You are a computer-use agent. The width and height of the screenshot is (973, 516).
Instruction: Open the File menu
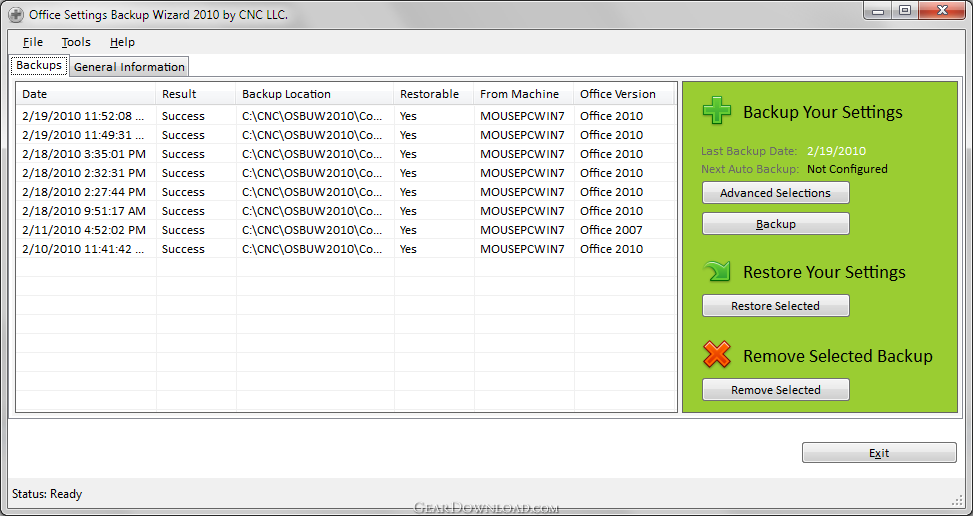[33, 42]
